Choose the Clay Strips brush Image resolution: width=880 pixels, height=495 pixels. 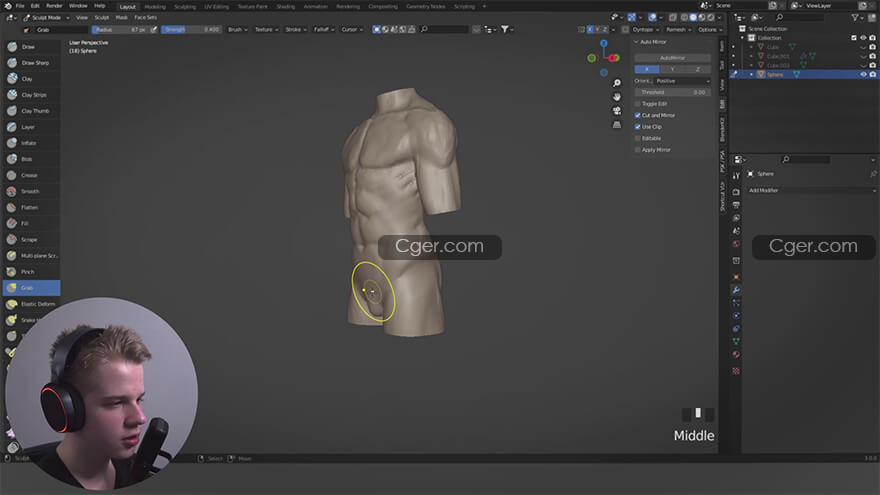point(31,95)
